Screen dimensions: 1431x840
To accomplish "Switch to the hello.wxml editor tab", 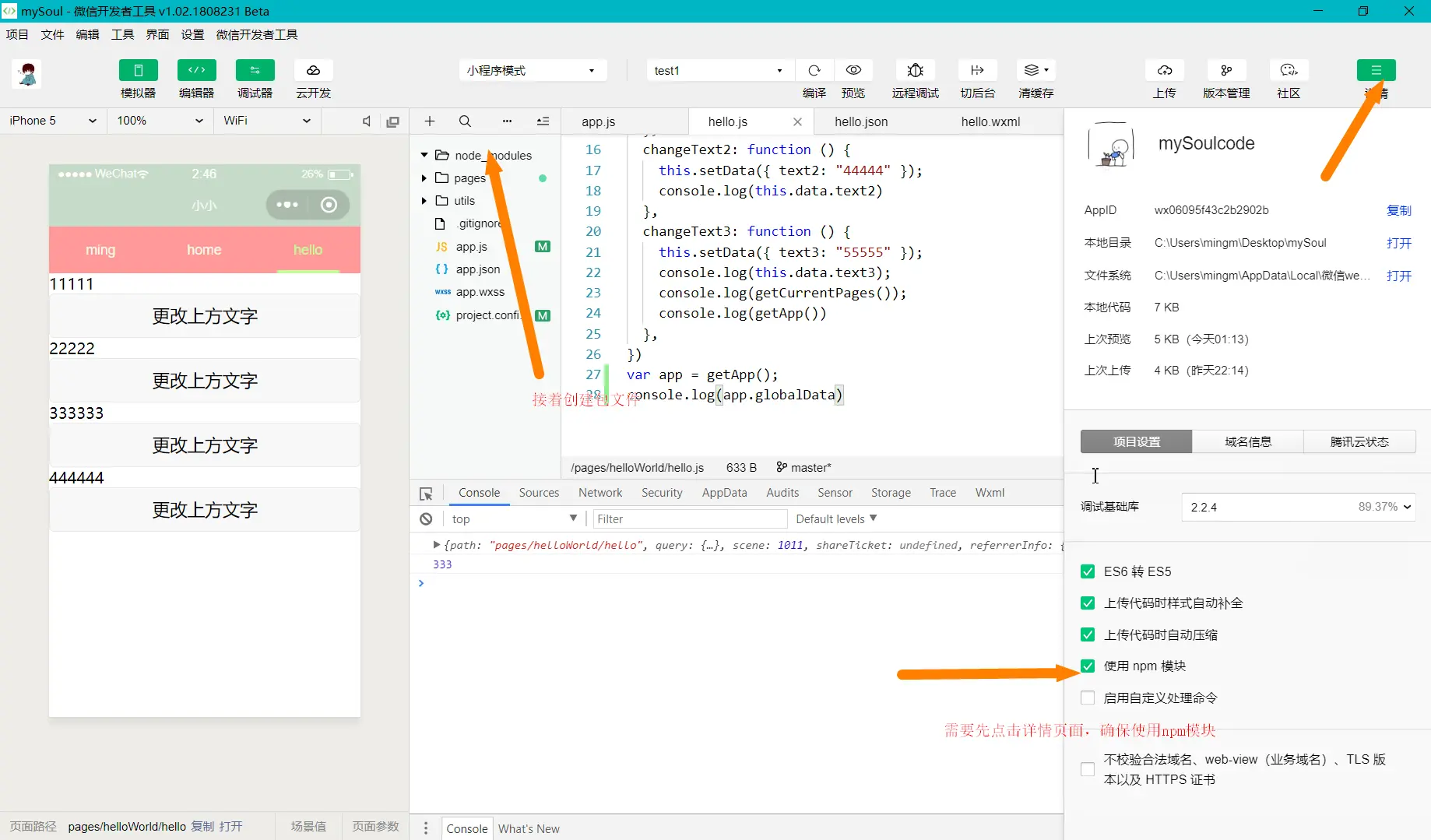I will point(990,121).
